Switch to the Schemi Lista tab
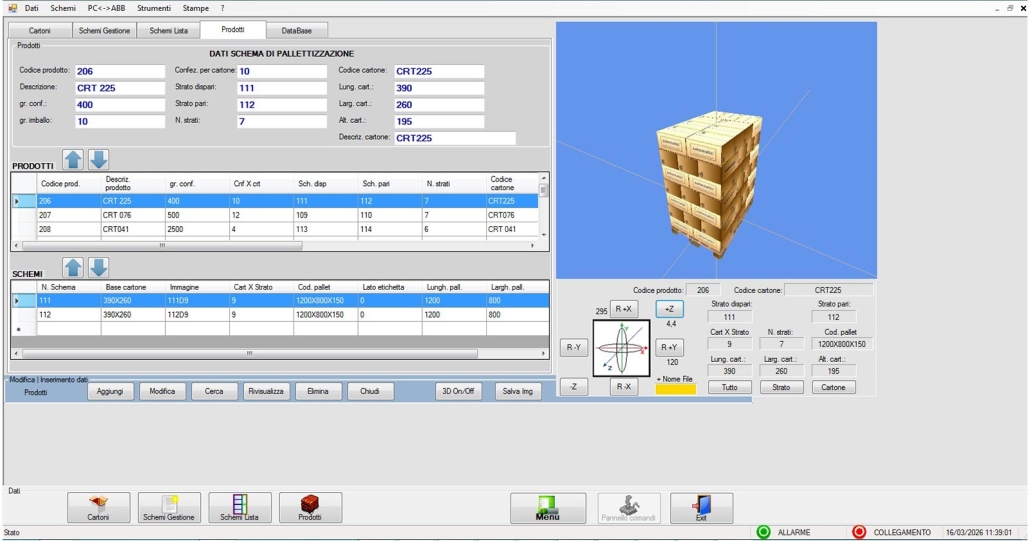Image resolution: width=1030 pixels, height=541 pixels. pos(168,31)
